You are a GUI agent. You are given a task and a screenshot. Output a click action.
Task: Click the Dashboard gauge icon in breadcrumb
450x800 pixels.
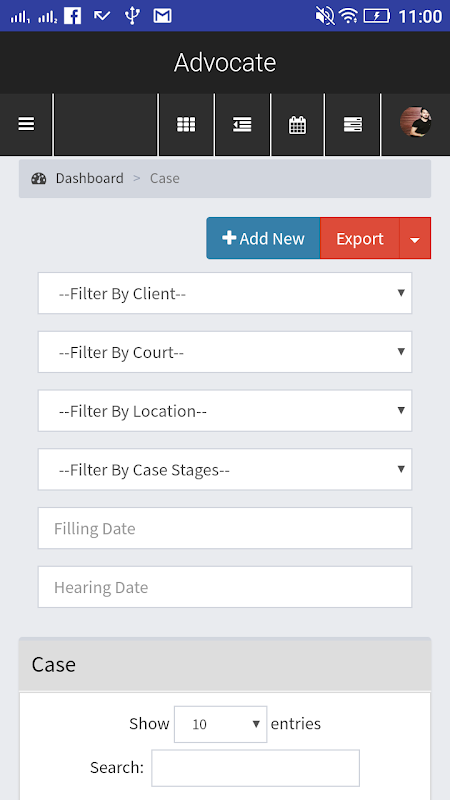(x=39, y=179)
